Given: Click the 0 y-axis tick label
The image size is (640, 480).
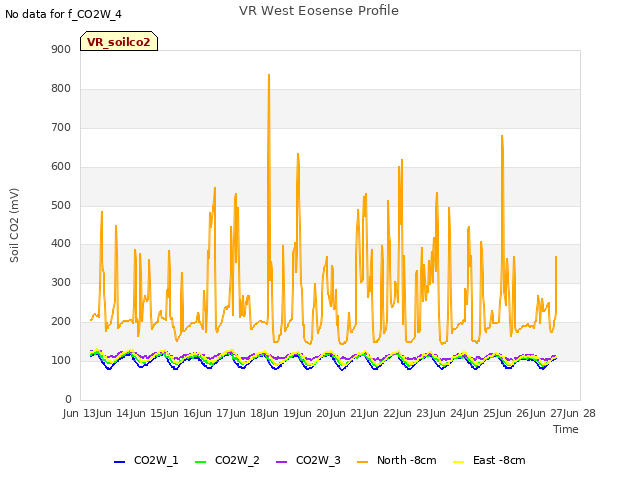Looking at the screenshot, I should (68, 399).
